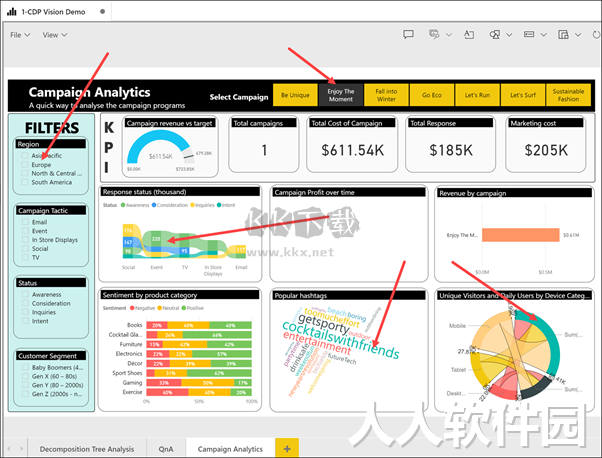The height and width of the screenshot is (458, 602).
Task: Tick the Baby Boomers segment checkbox
Action: [x=25, y=367]
